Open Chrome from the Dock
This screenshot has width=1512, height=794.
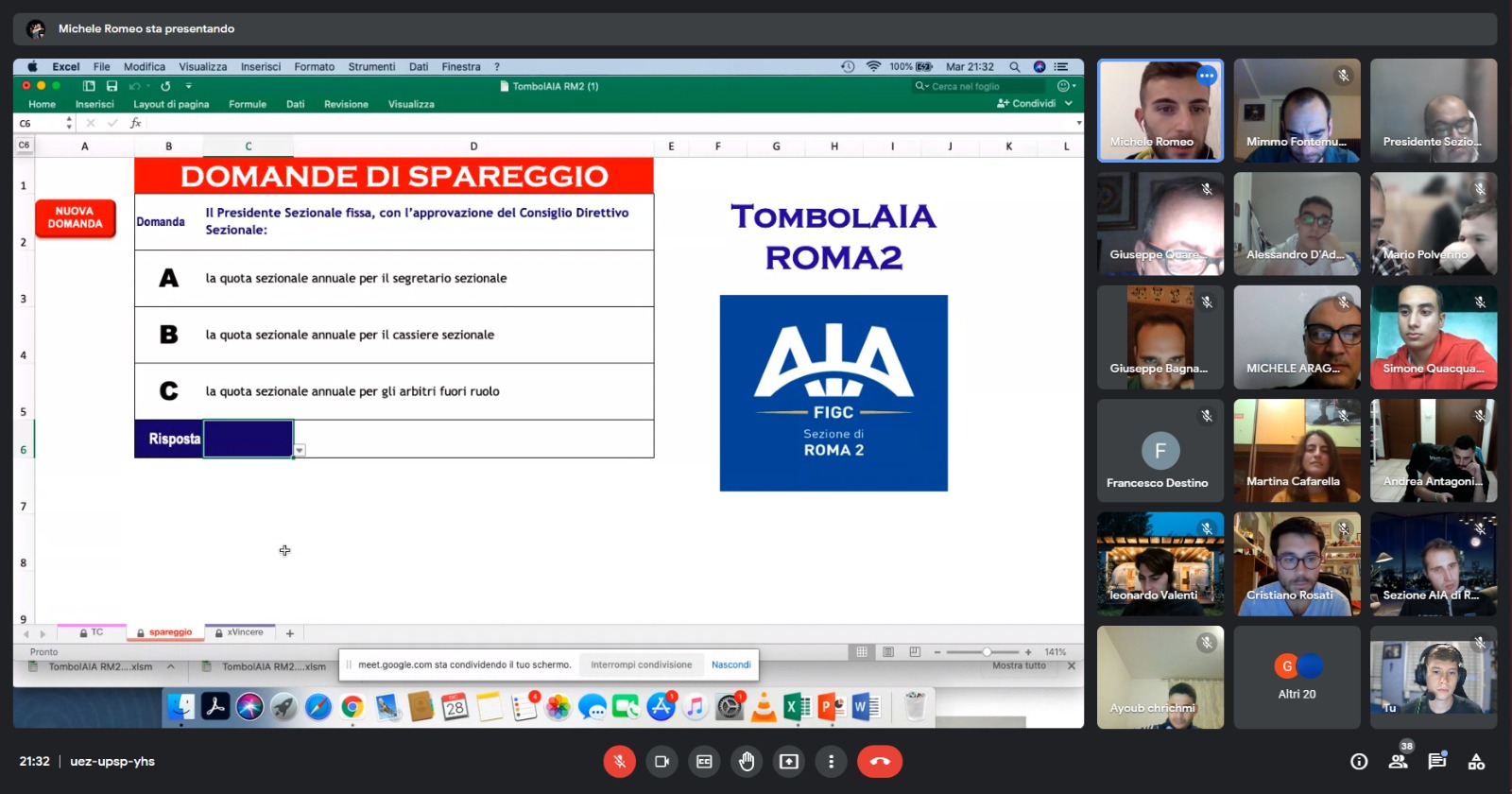click(x=352, y=707)
